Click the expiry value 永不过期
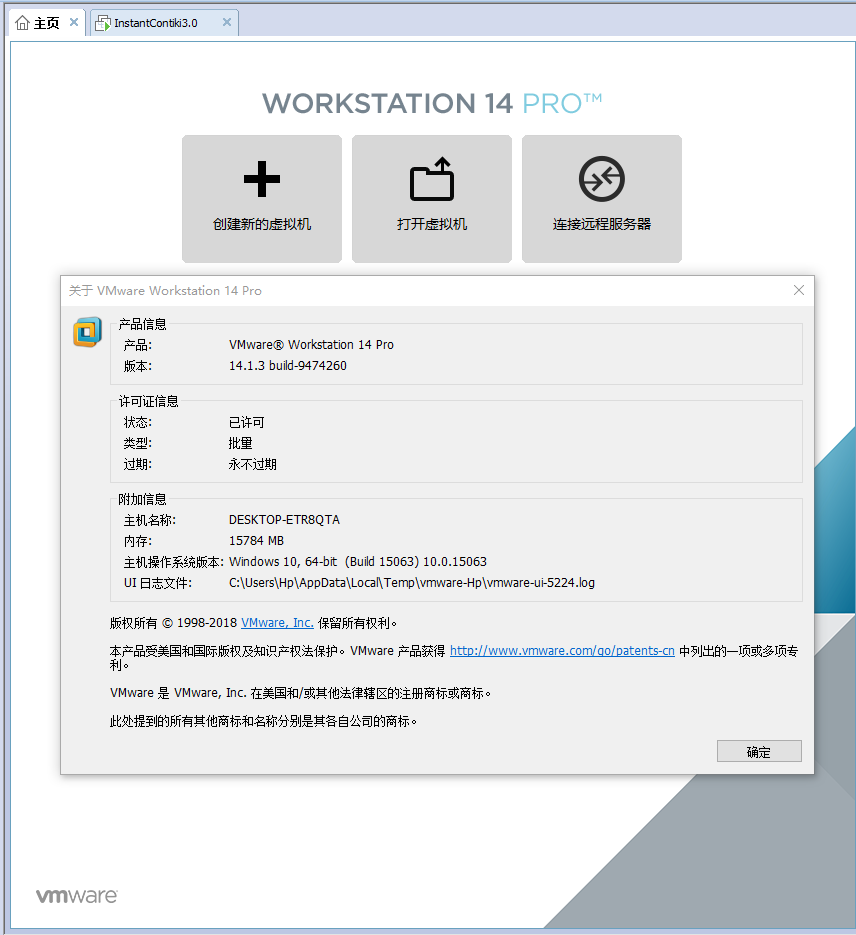Viewport: 856px width, 935px height. 252,465
